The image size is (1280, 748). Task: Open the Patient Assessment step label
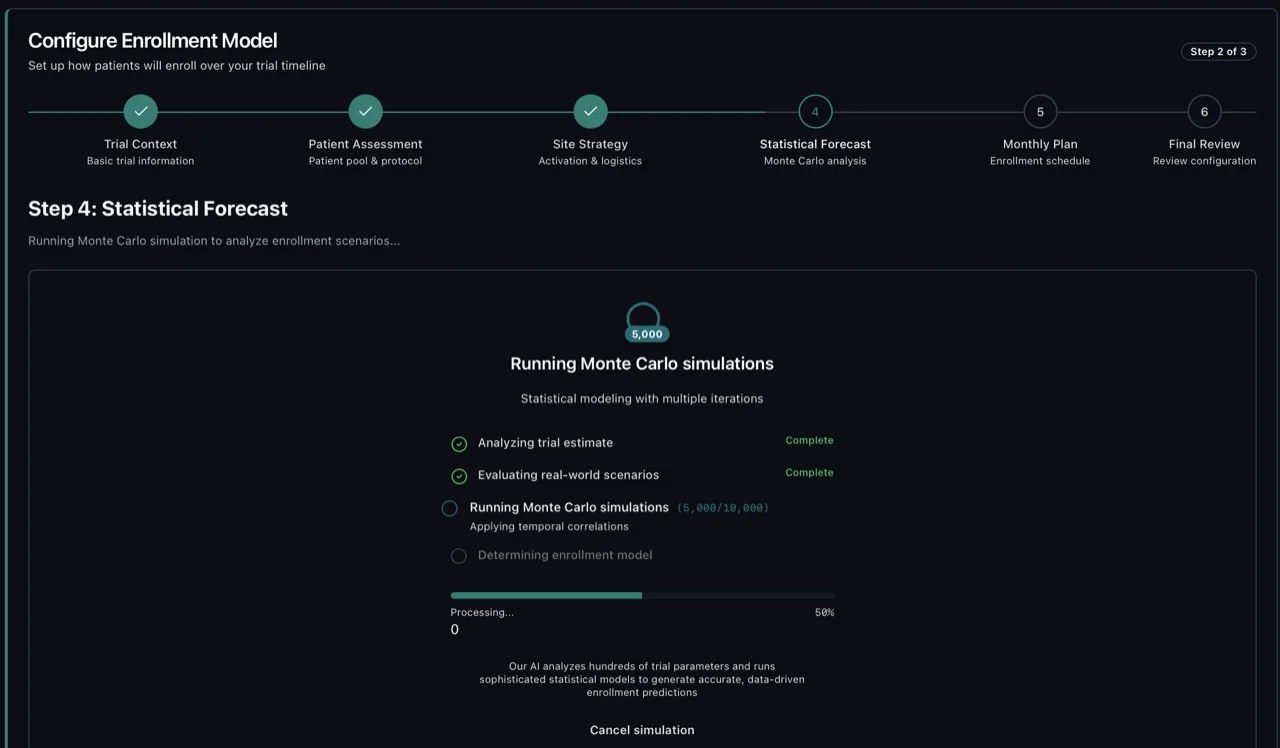coord(366,144)
